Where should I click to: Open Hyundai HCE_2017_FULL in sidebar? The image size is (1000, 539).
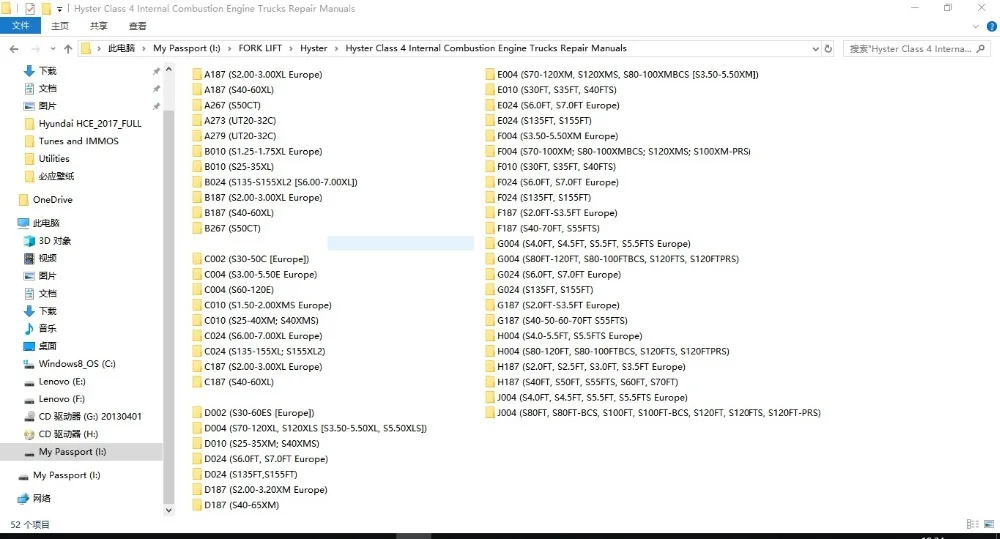coord(89,123)
